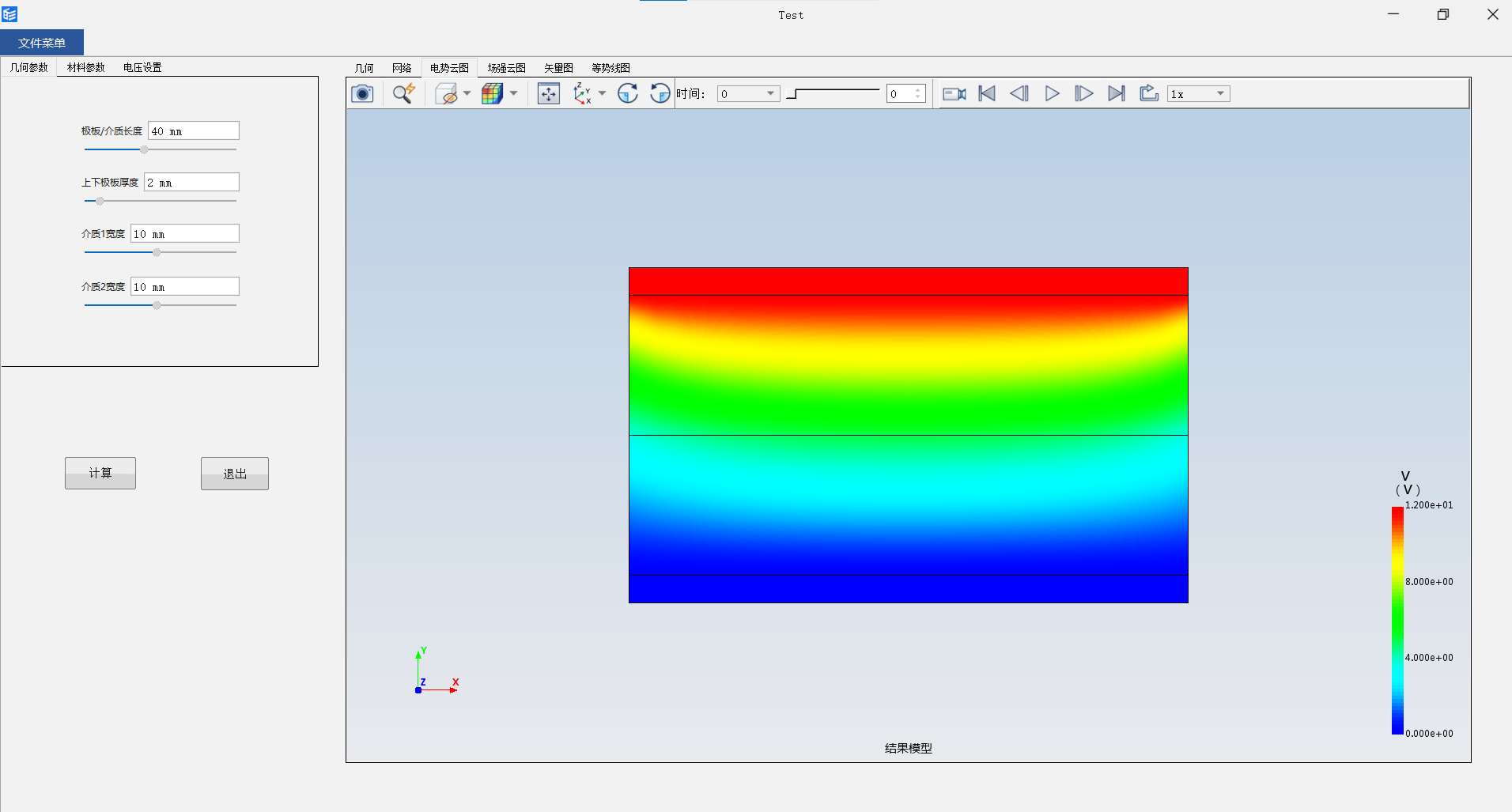Click the 介质2宽度 input field

tap(185, 287)
